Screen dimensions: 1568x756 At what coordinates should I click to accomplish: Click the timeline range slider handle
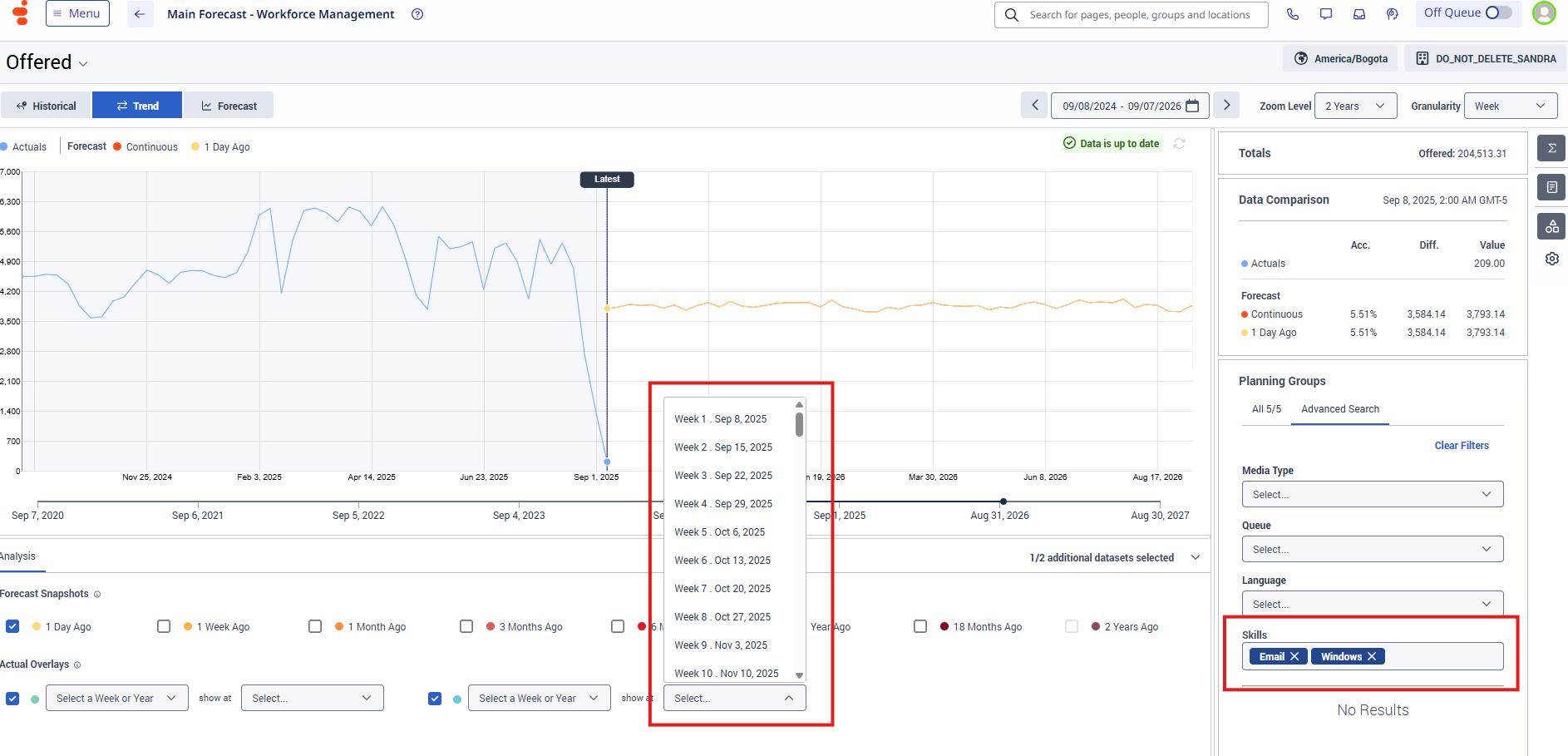pos(1003,502)
